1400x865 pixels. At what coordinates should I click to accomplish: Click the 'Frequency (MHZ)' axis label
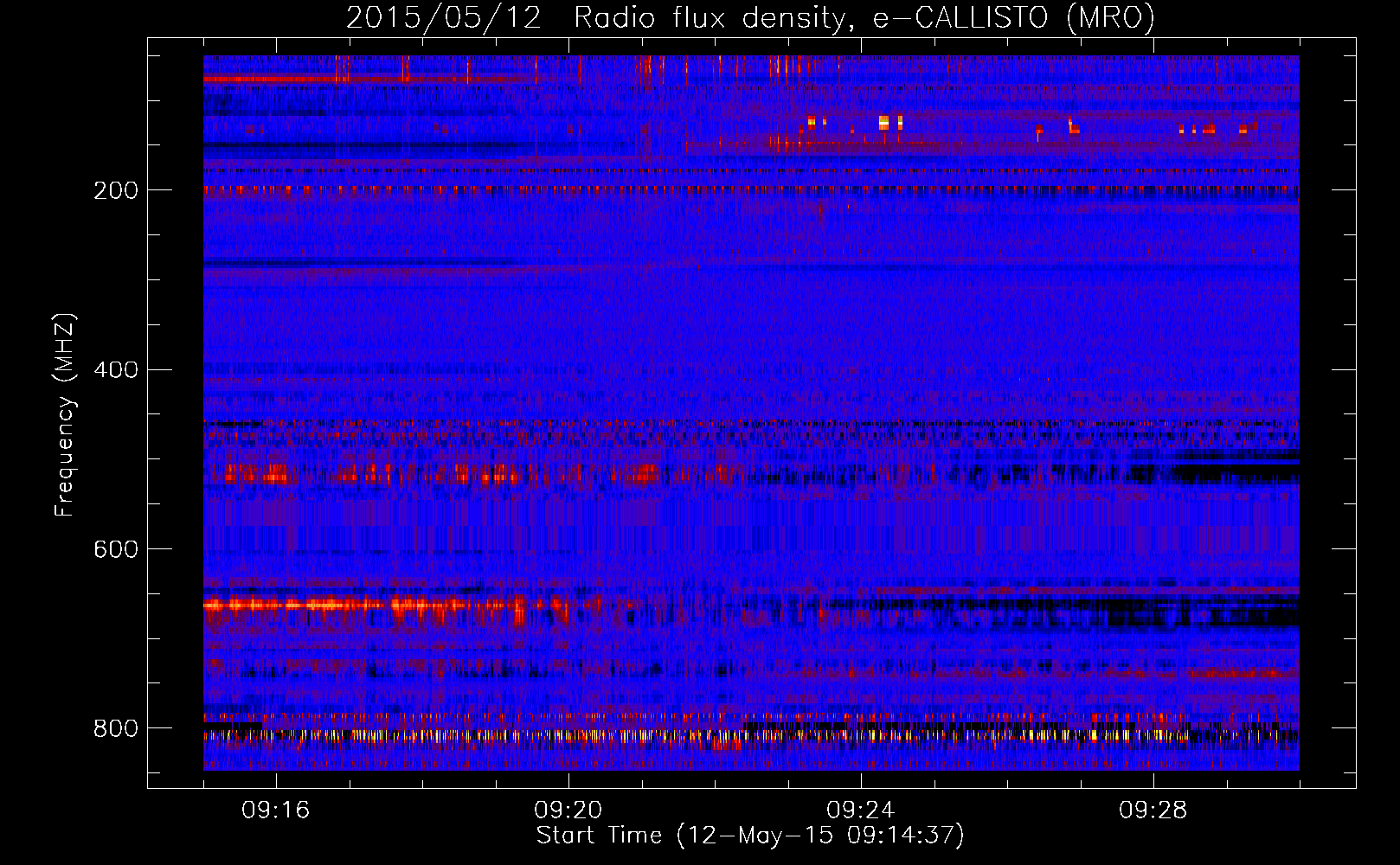(65, 415)
